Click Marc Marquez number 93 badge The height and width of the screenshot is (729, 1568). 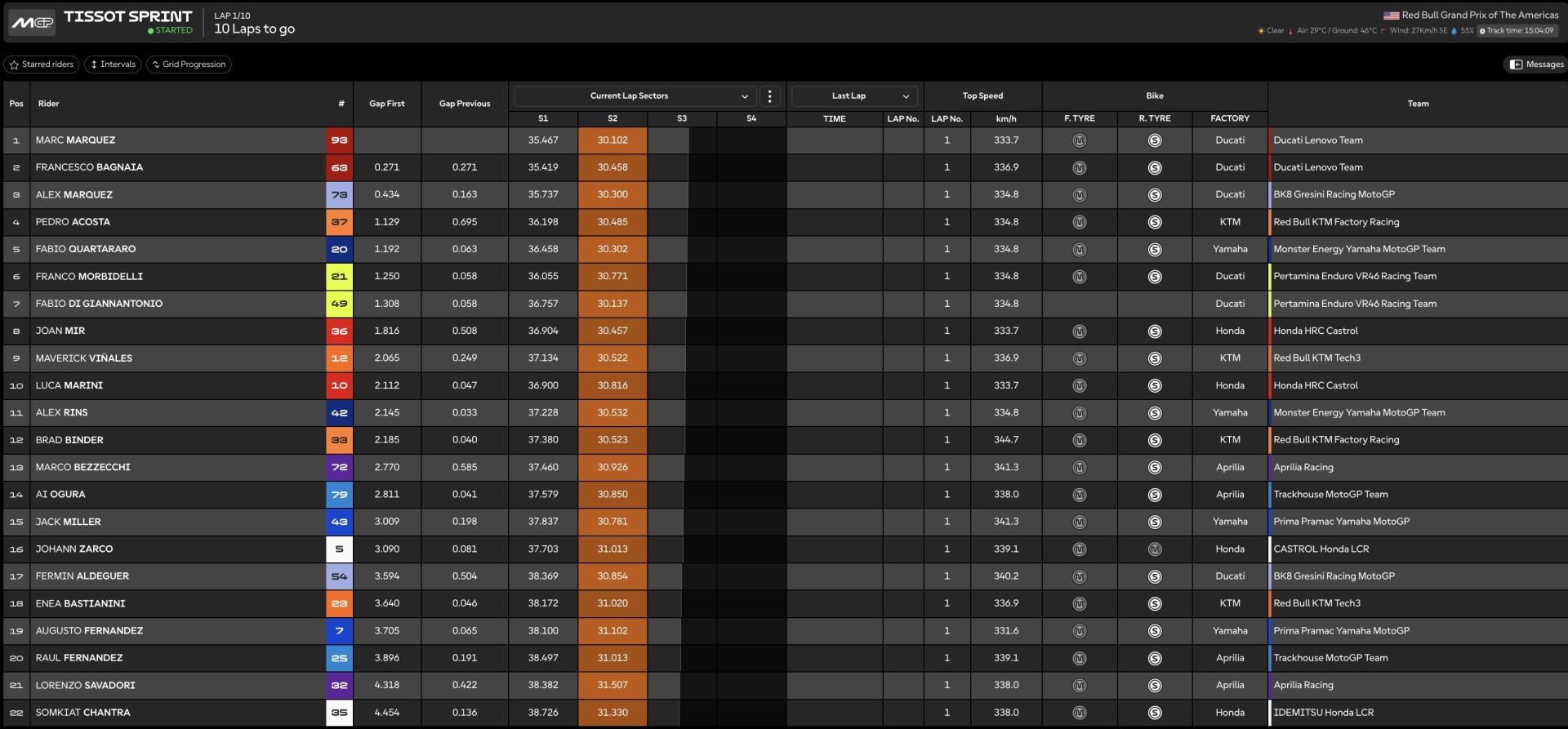[339, 140]
